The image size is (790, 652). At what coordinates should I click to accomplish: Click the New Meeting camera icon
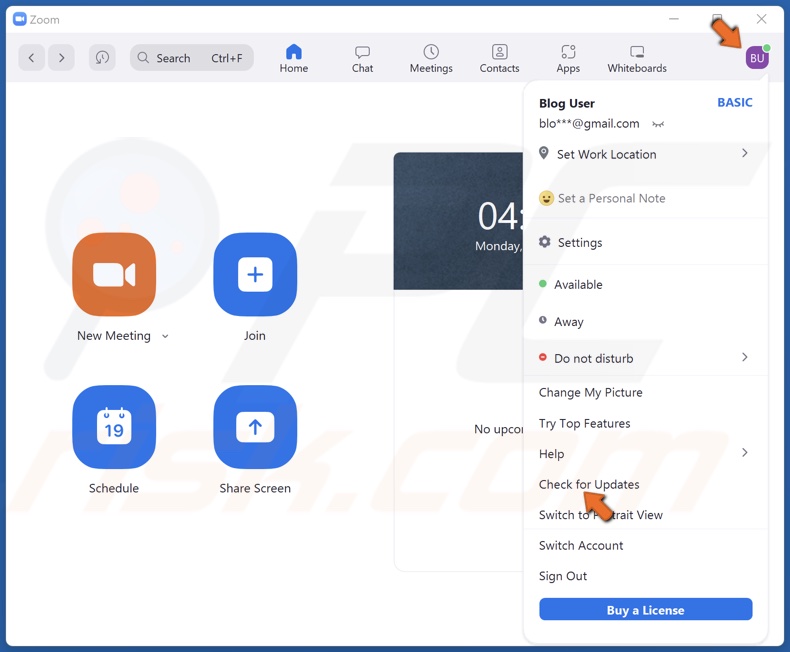[114, 274]
